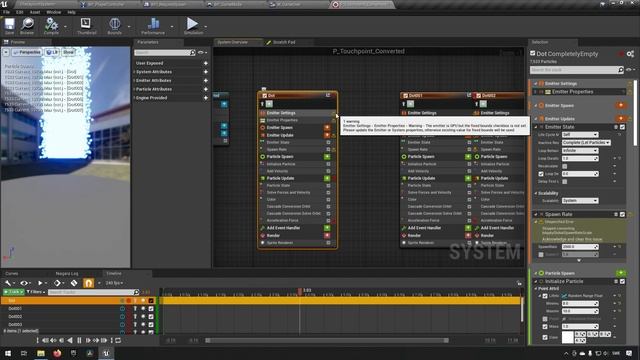640x360 pixels.
Task: Open the Life Cycle Mode dropdown
Action: pyautogui.click(x=580, y=135)
